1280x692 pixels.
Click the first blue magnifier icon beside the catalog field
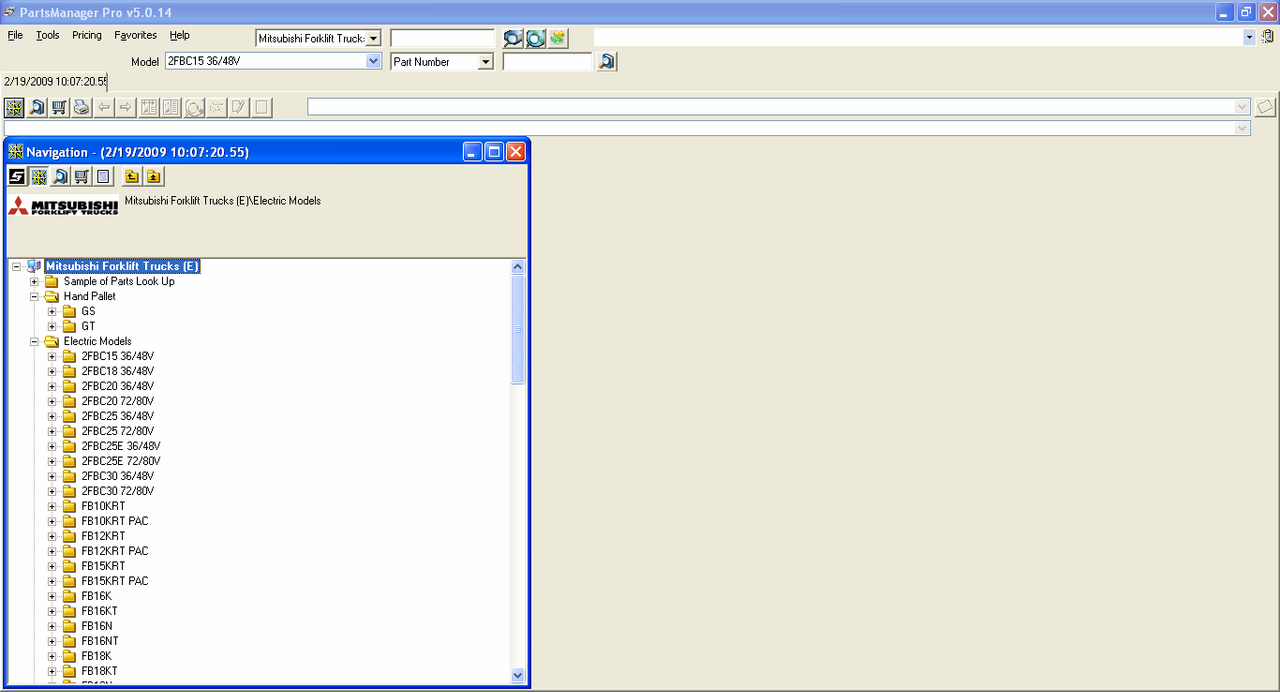pos(513,38)
